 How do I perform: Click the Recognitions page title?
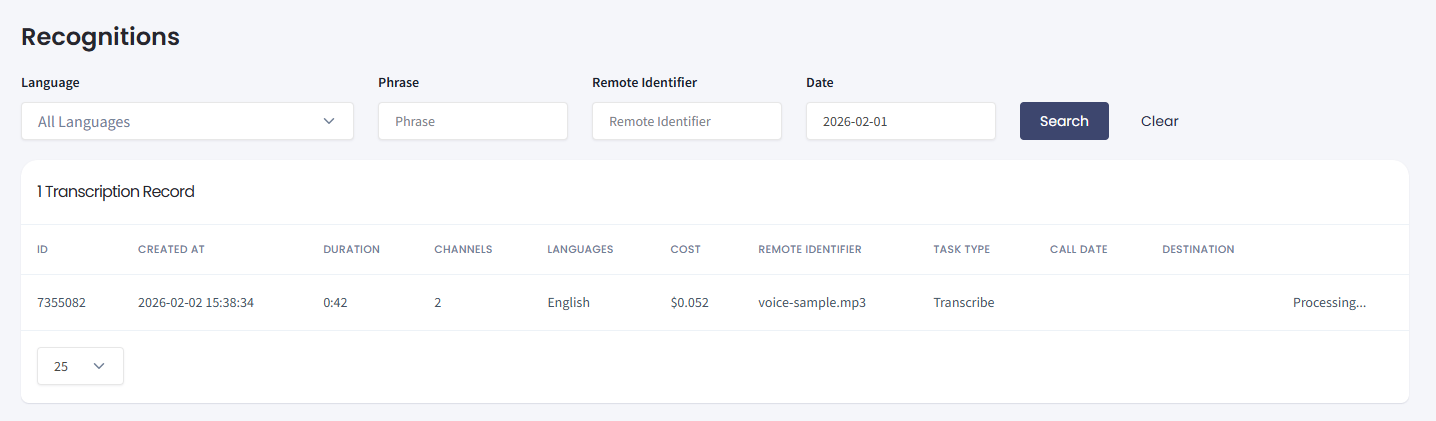(100, 37)
